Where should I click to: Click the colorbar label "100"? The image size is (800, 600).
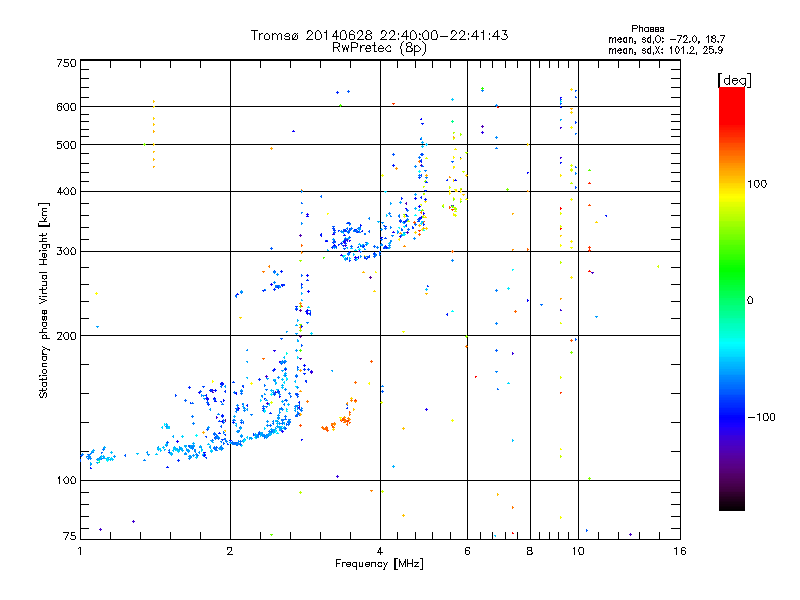[757, 184]
